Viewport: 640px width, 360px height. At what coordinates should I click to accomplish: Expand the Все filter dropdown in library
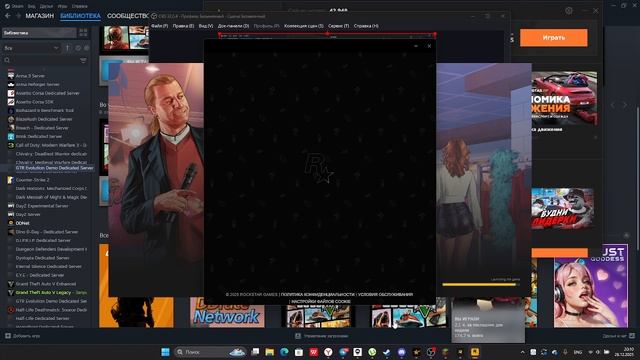[31, 48]
